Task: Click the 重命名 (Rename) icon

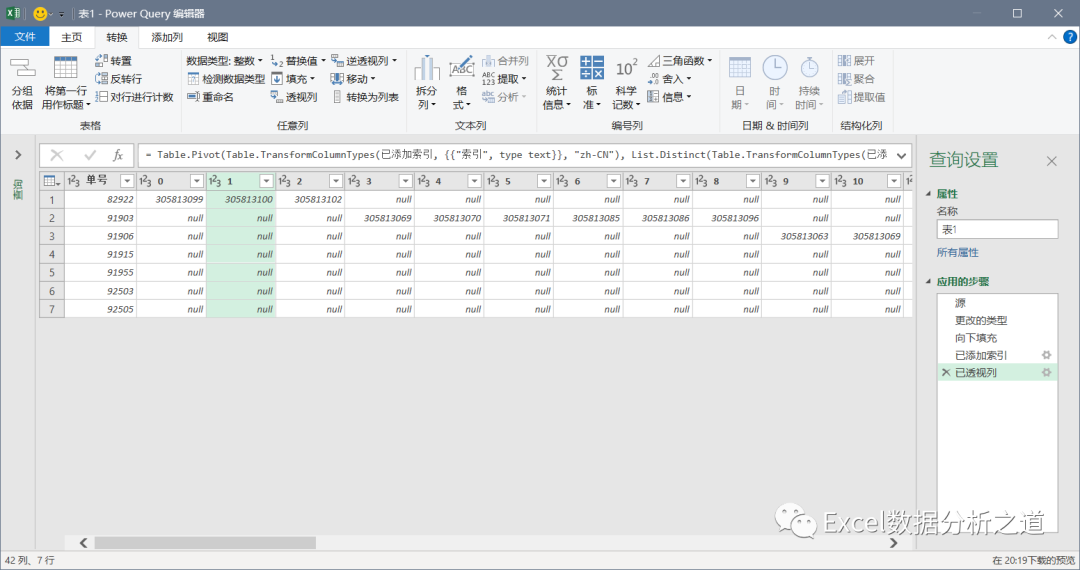Action: coord(194,96)
